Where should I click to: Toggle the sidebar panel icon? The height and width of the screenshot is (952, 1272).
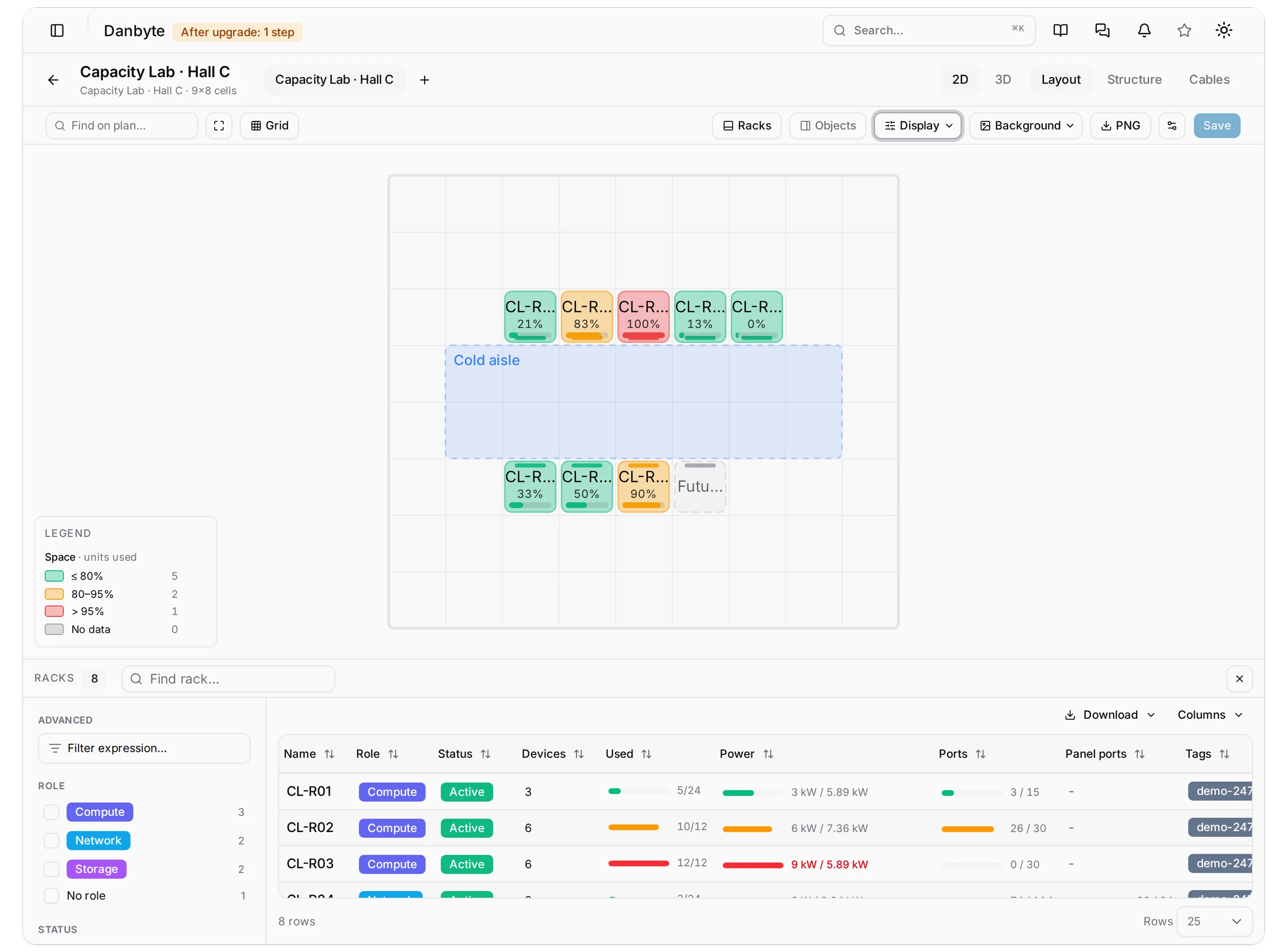coord(57,30)
